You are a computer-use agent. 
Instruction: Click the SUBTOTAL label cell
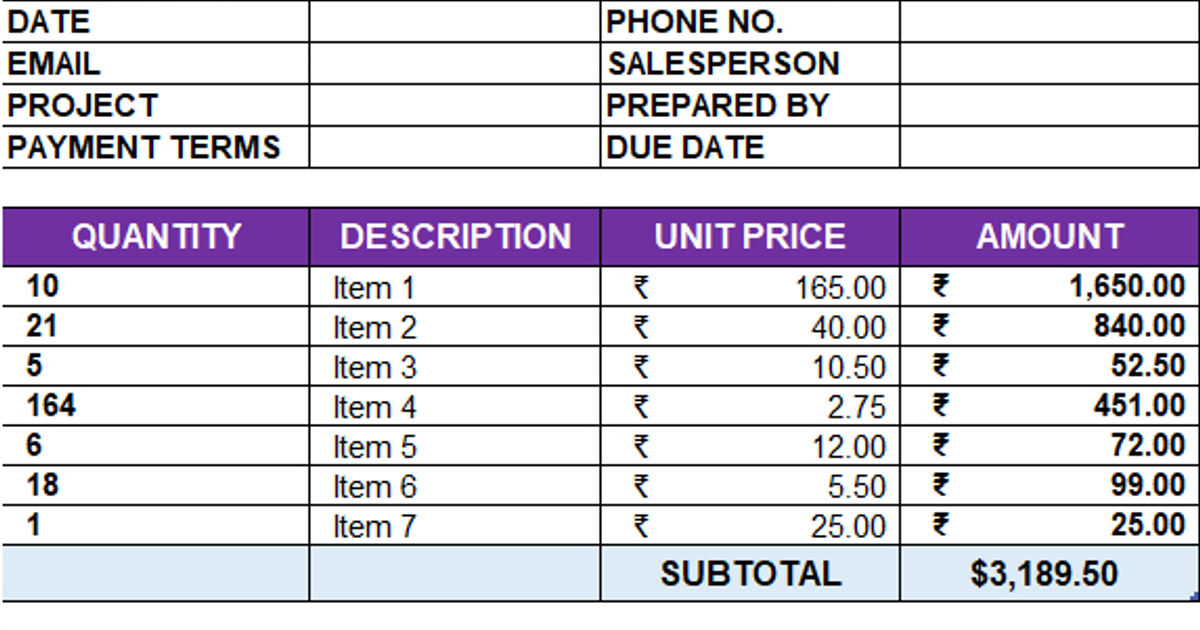coord(750,574)
